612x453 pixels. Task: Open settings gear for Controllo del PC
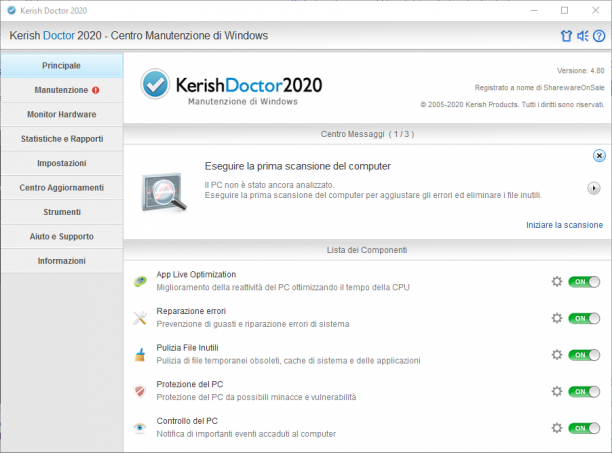[x=557, y=428]
